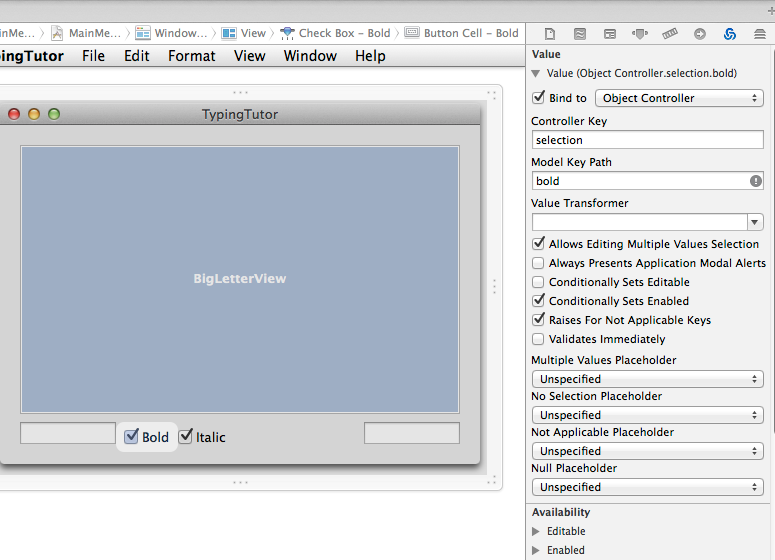The width and height of the screenshot is (775, 560).
Task: Open the Bind to Object Controller popup
Action: pyautogui.click(x=679, y=98)
